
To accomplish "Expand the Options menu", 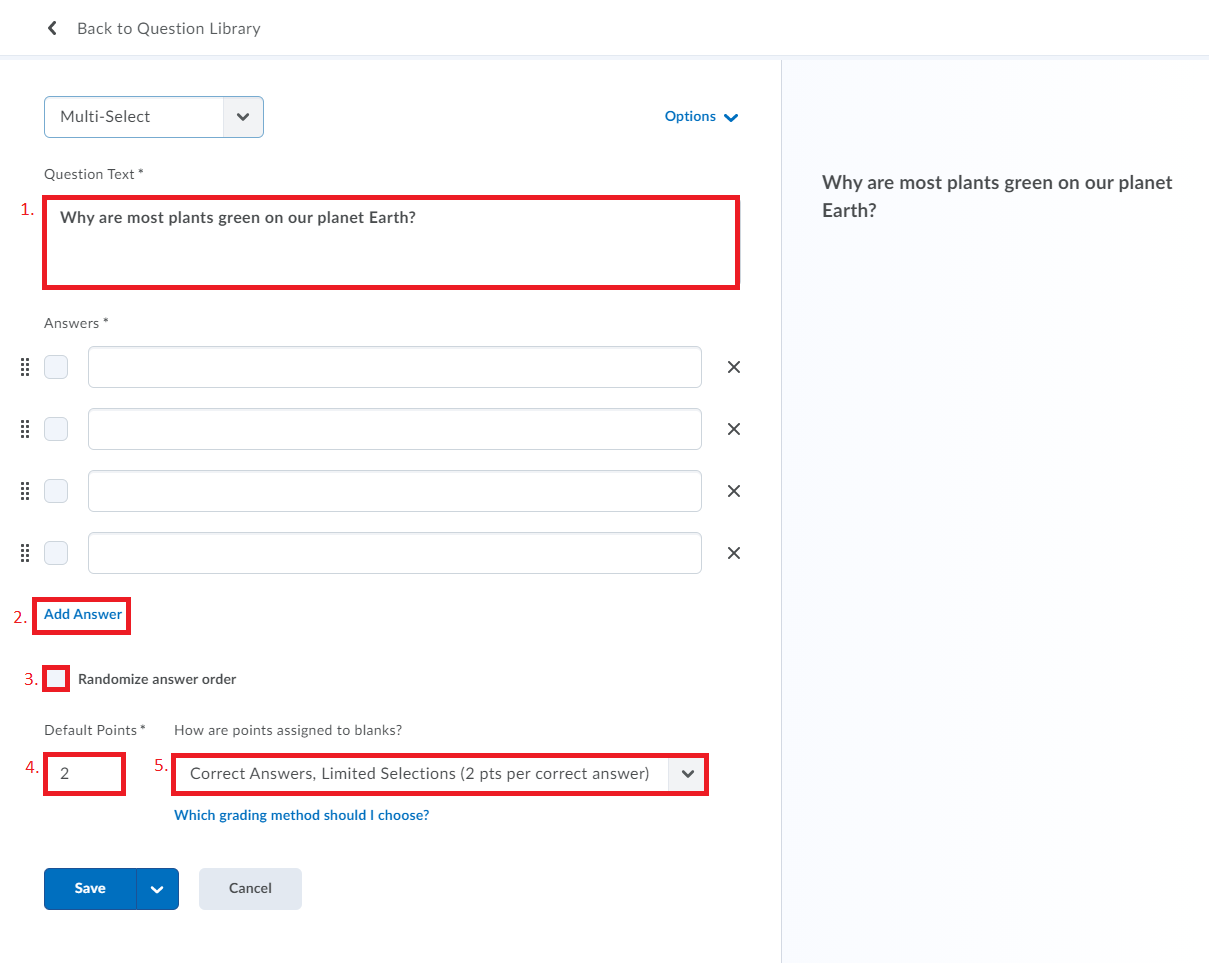I will click(x=701, y=116).
